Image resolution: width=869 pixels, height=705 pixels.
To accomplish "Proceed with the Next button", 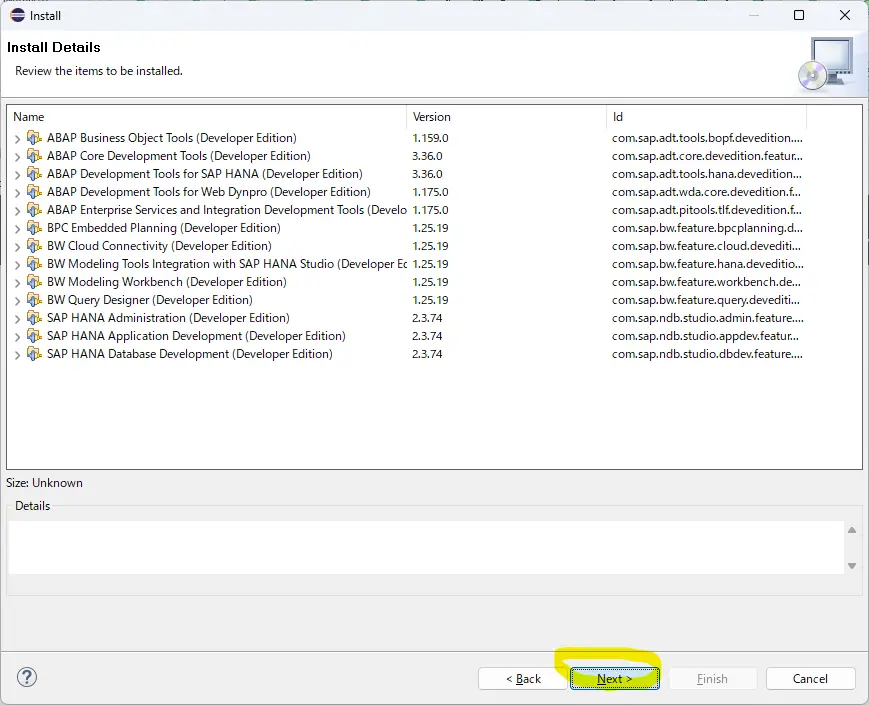I will pos(615,678).
